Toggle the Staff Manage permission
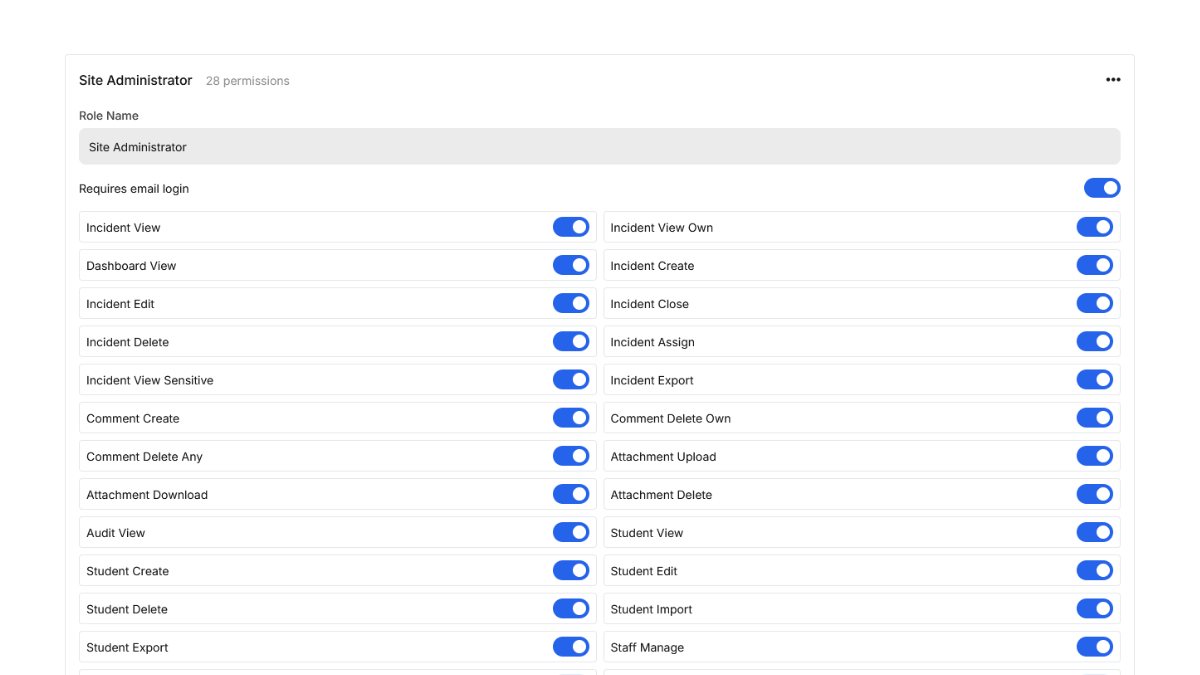Viewport: 1200px width, 675px height. pyautogui.click(x=1094, y=647)
